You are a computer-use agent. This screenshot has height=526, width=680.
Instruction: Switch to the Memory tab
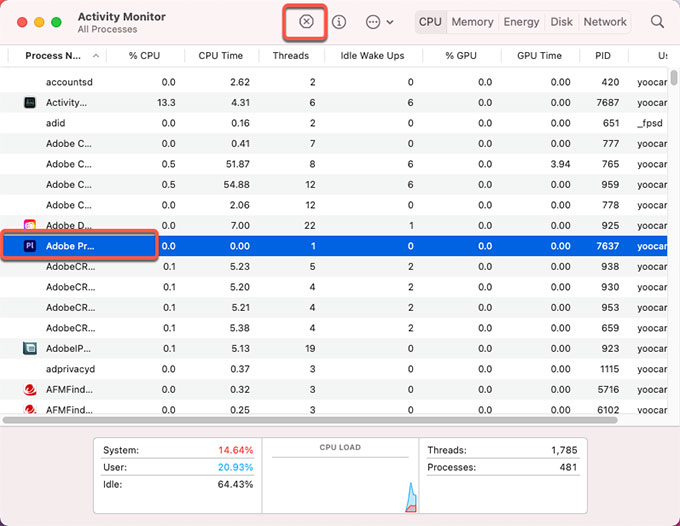(472, 21)
